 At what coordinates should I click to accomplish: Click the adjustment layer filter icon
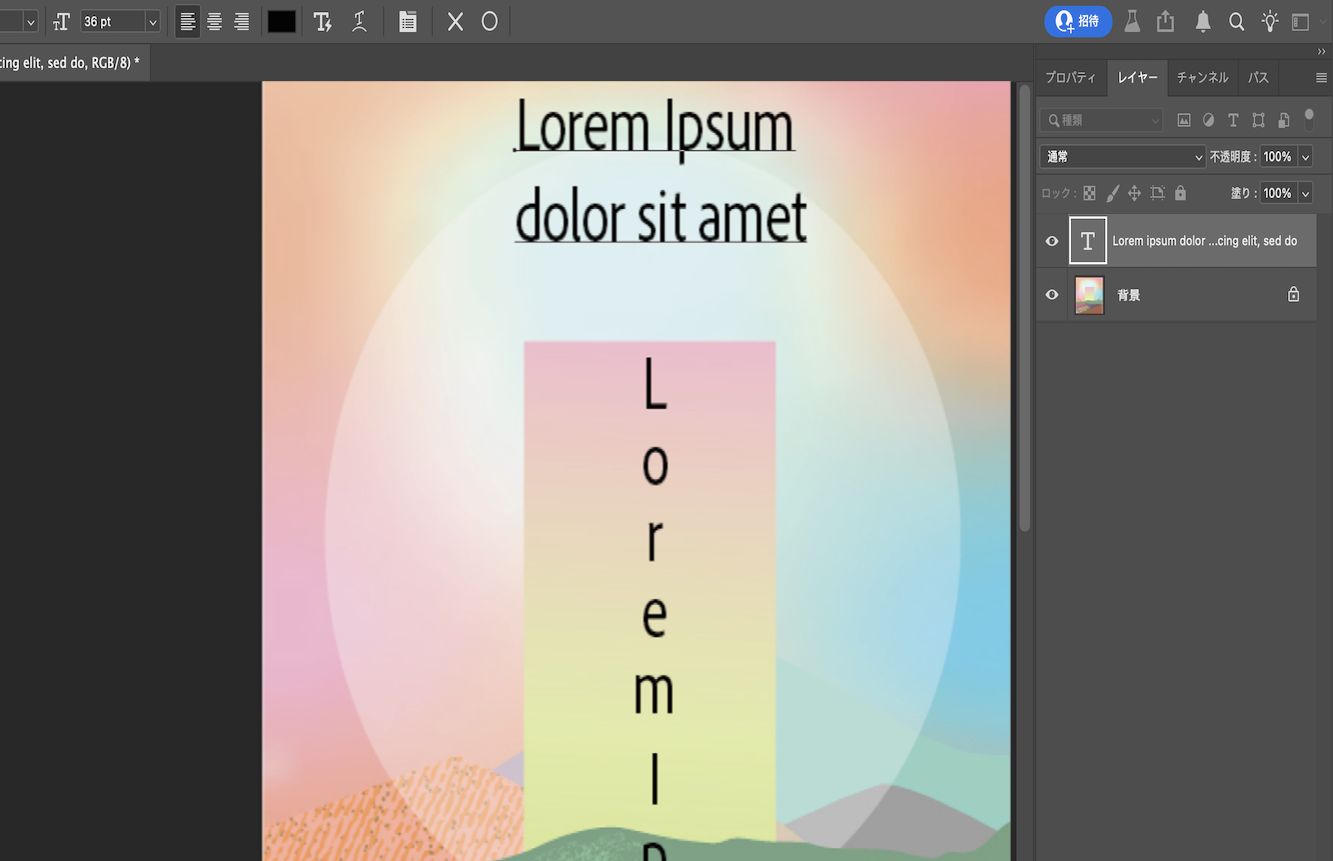tap(1208, 119)
